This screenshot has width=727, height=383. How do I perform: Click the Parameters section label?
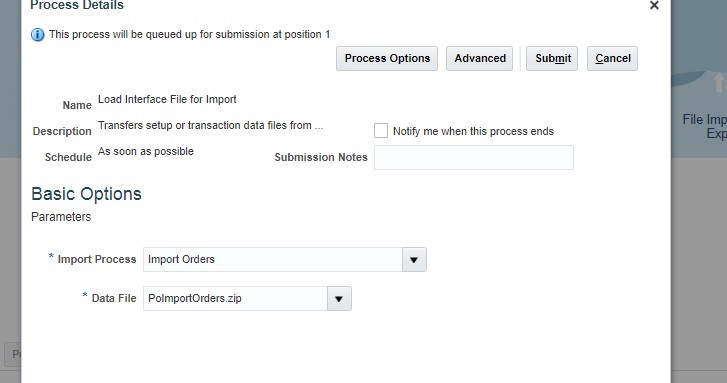61,217
